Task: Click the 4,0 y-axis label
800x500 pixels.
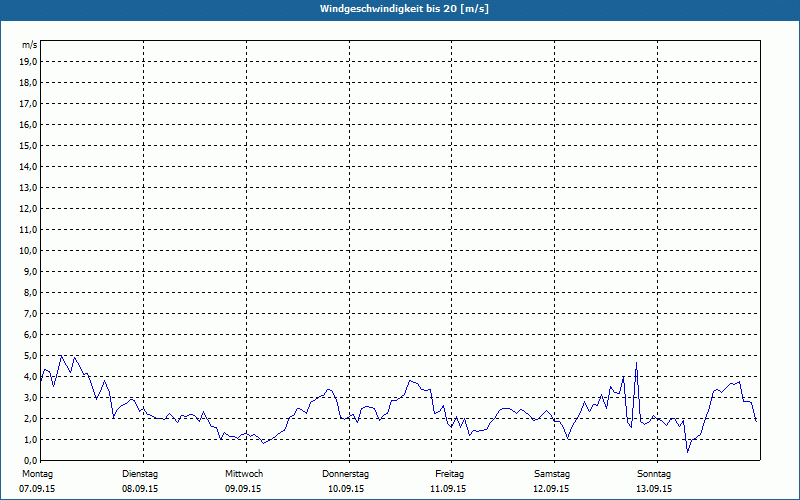Action: [x=31, y=377]
